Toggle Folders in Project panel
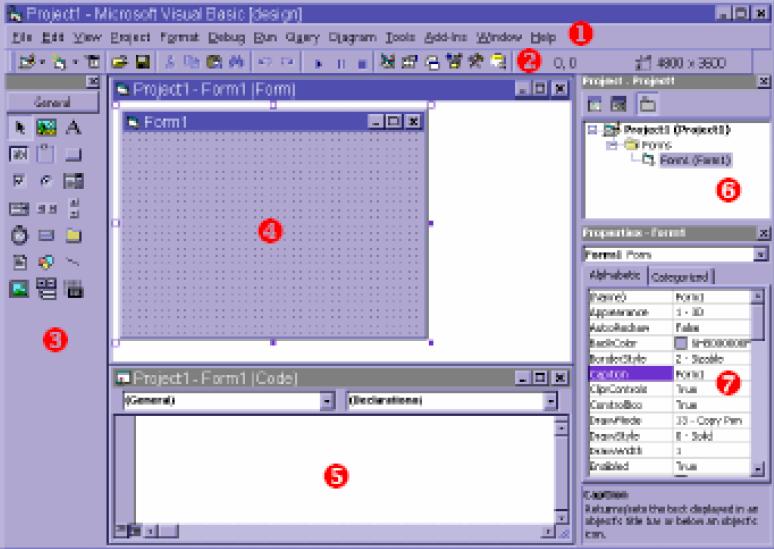 pyautogui.click(x=647, y=104)
